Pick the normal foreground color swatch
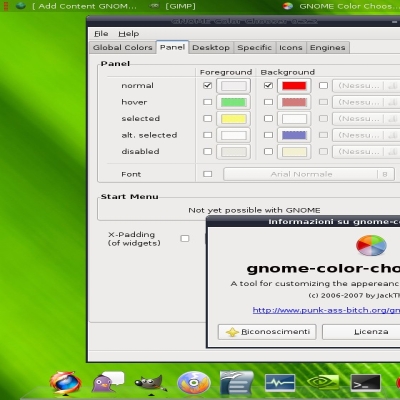400x400 pixels. 233,86
